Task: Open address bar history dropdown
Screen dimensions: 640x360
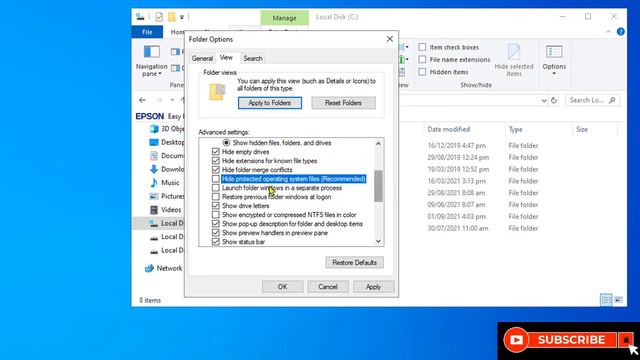Action: tap(544, 100)
